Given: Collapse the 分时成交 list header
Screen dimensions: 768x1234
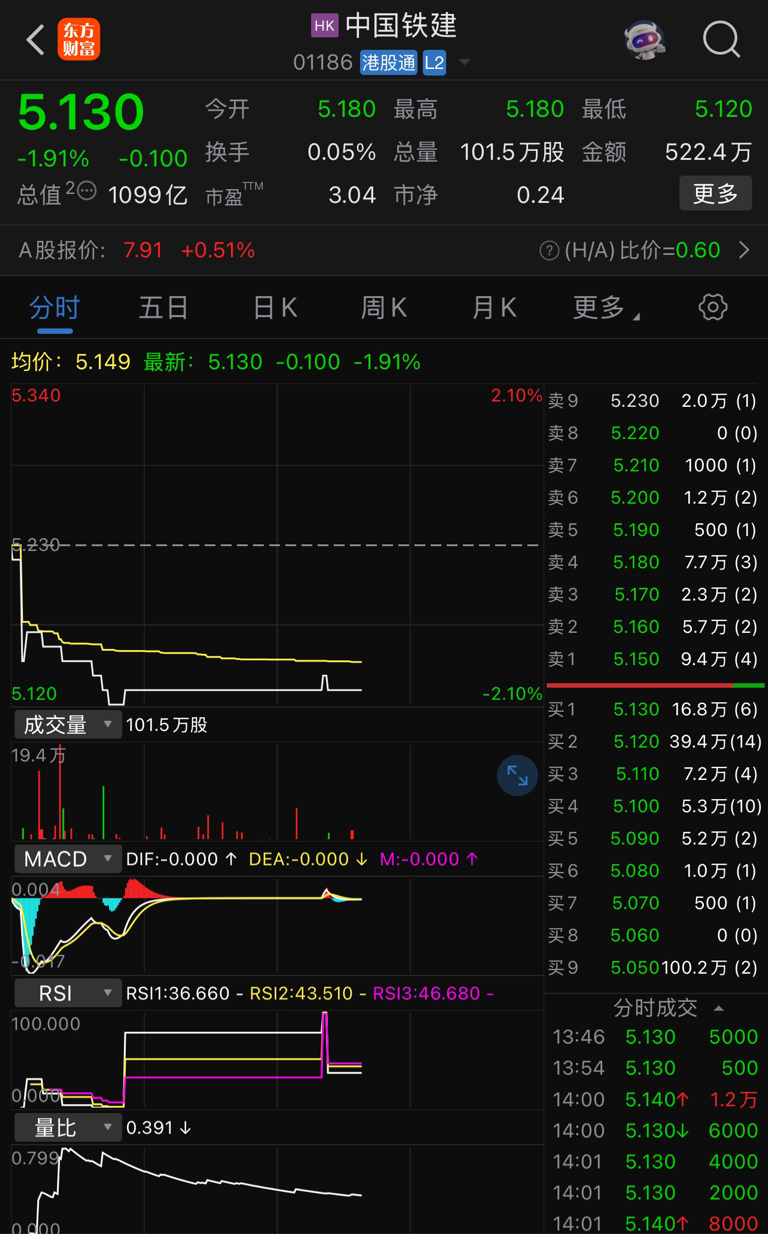Looking at the screenshot, I should click(x=668, y=1008).
